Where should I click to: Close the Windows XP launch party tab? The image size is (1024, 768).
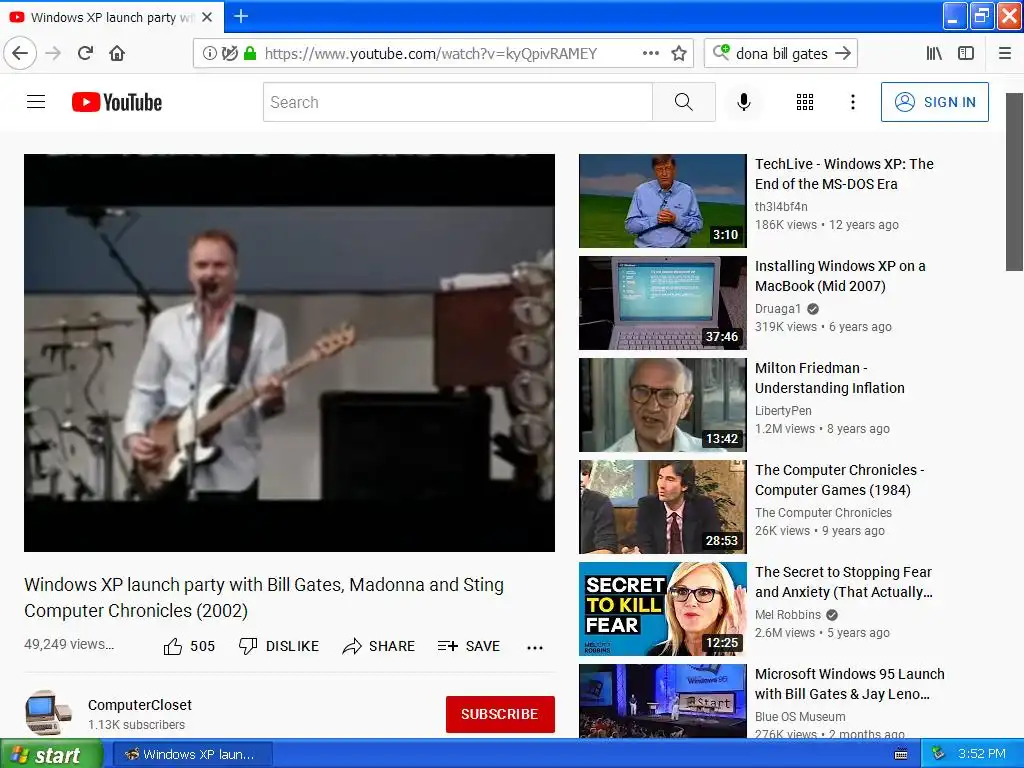(x=207, y=17)
